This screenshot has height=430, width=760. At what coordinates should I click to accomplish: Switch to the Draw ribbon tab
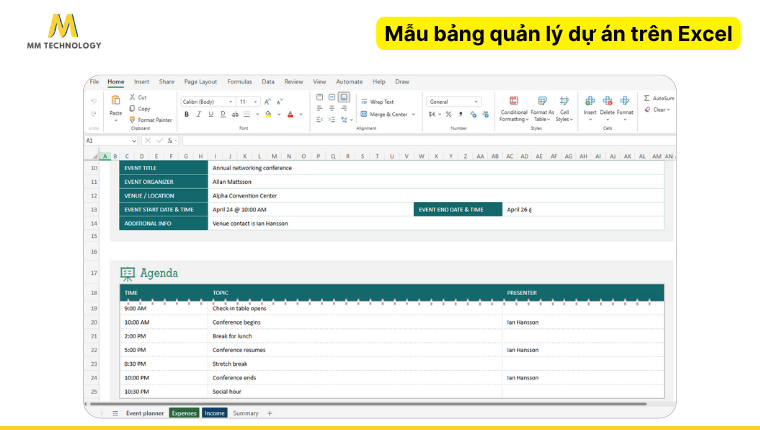click(402, 81)
